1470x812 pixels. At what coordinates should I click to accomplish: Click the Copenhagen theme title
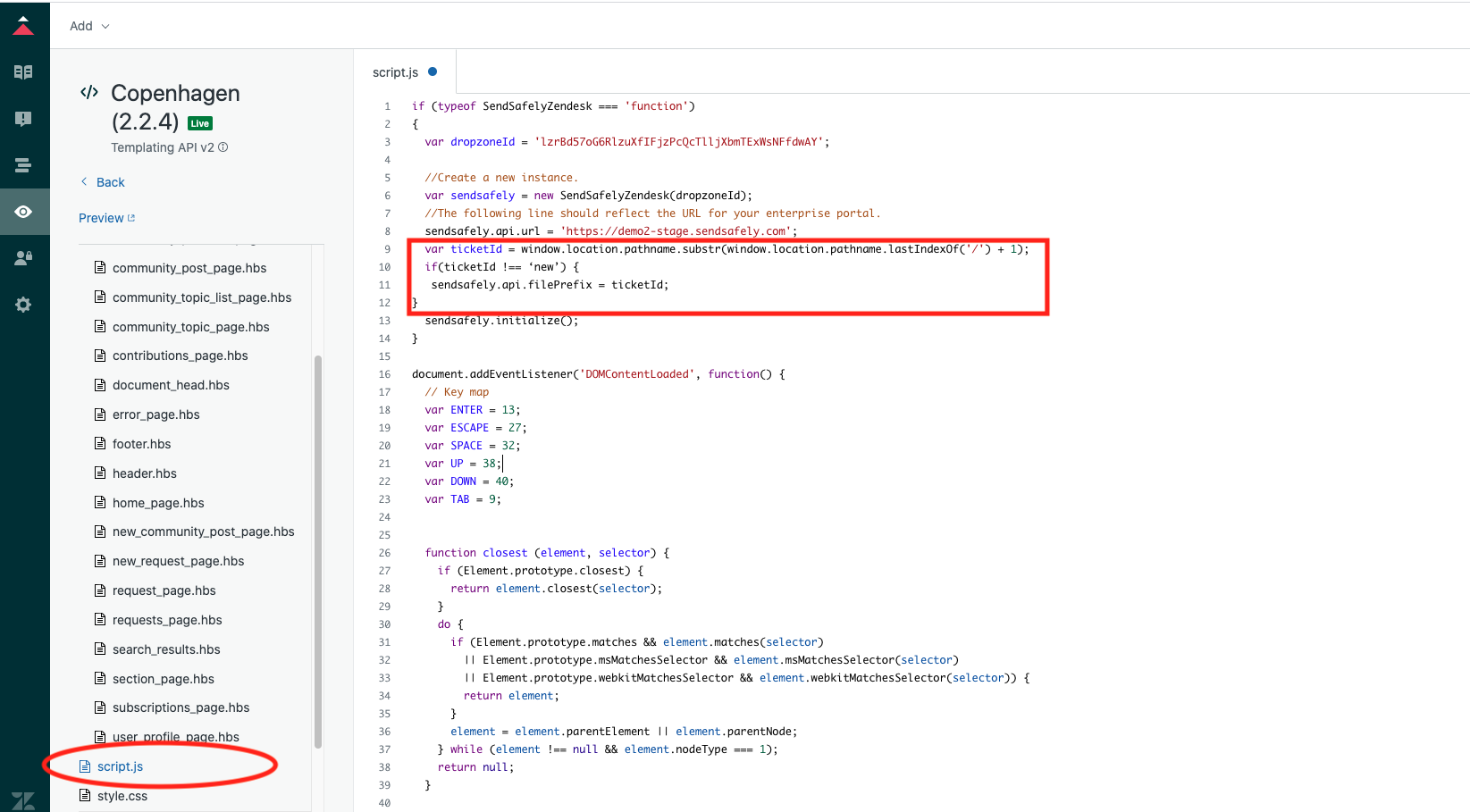(175, 93)
